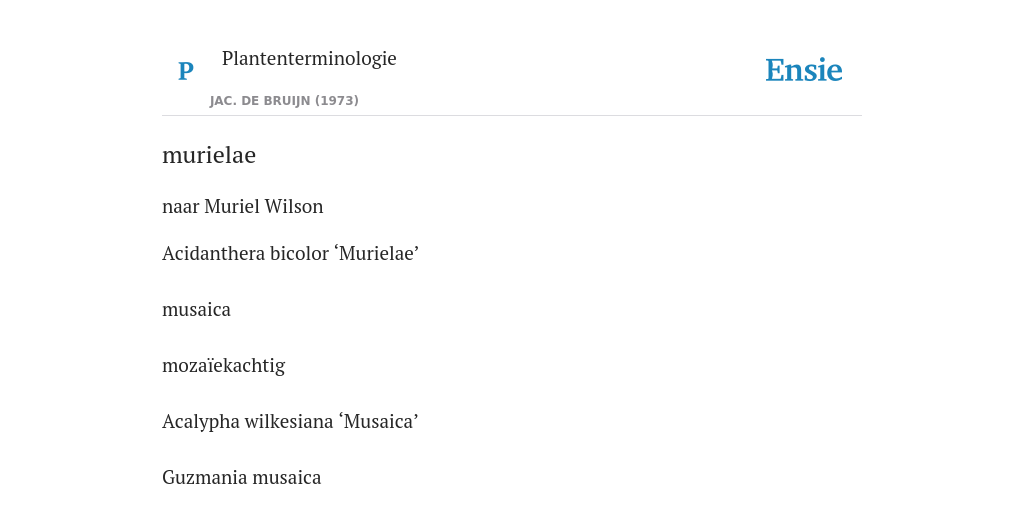Click Guzmania musaica text line
The image size is (1024, 512).
[242, 478]
